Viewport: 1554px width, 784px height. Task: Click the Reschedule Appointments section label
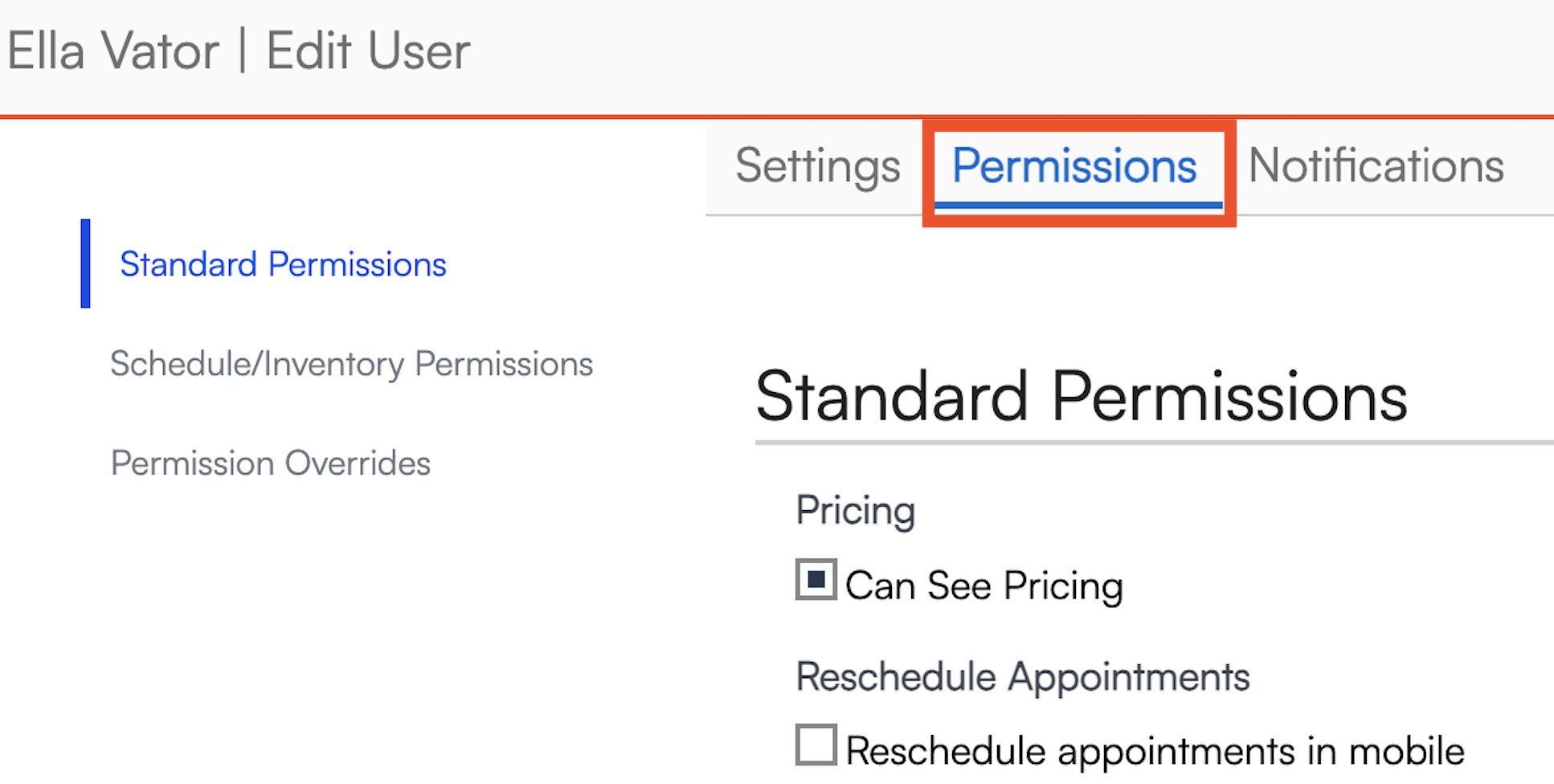1022,676
